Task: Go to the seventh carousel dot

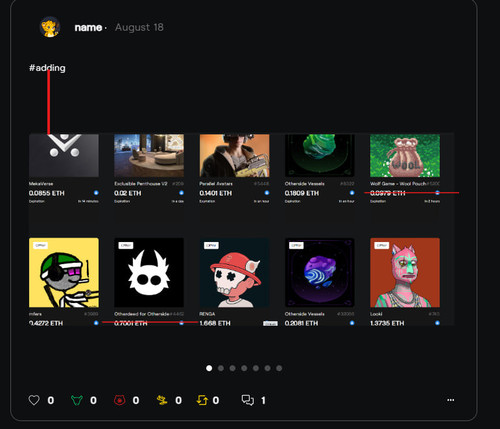Action: (279, 368)
